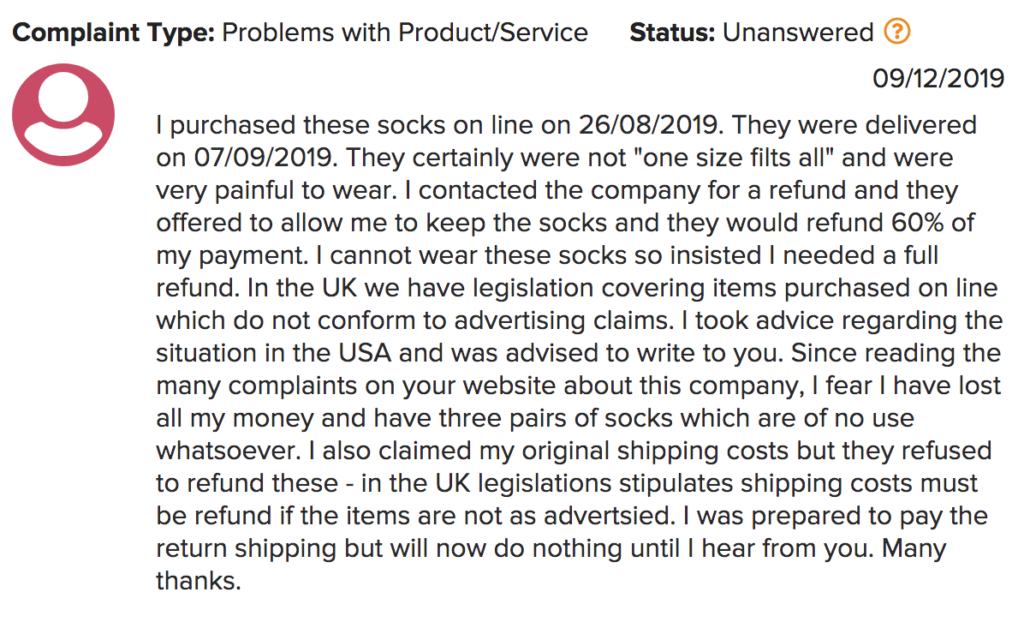1024x622 pixels.
Task: Click the Unanswered status text
Action: pyautogui.click(x=797, y=32)
